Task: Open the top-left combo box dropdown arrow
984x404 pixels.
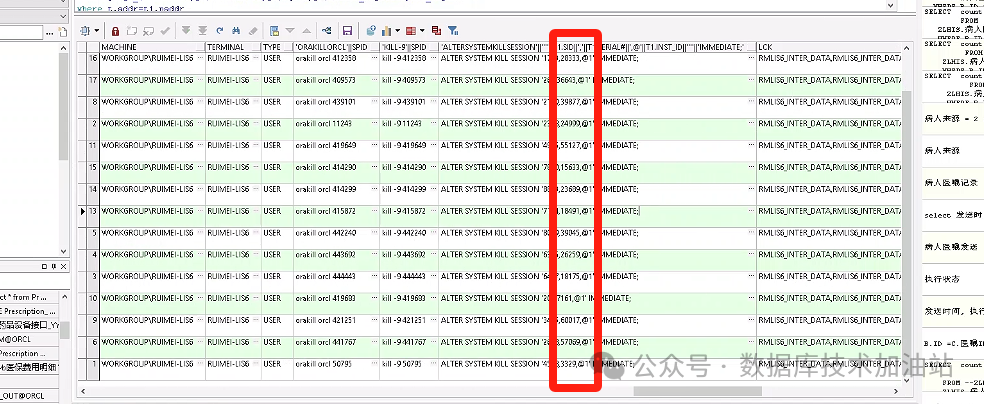Action: click(x=63, y=15)
